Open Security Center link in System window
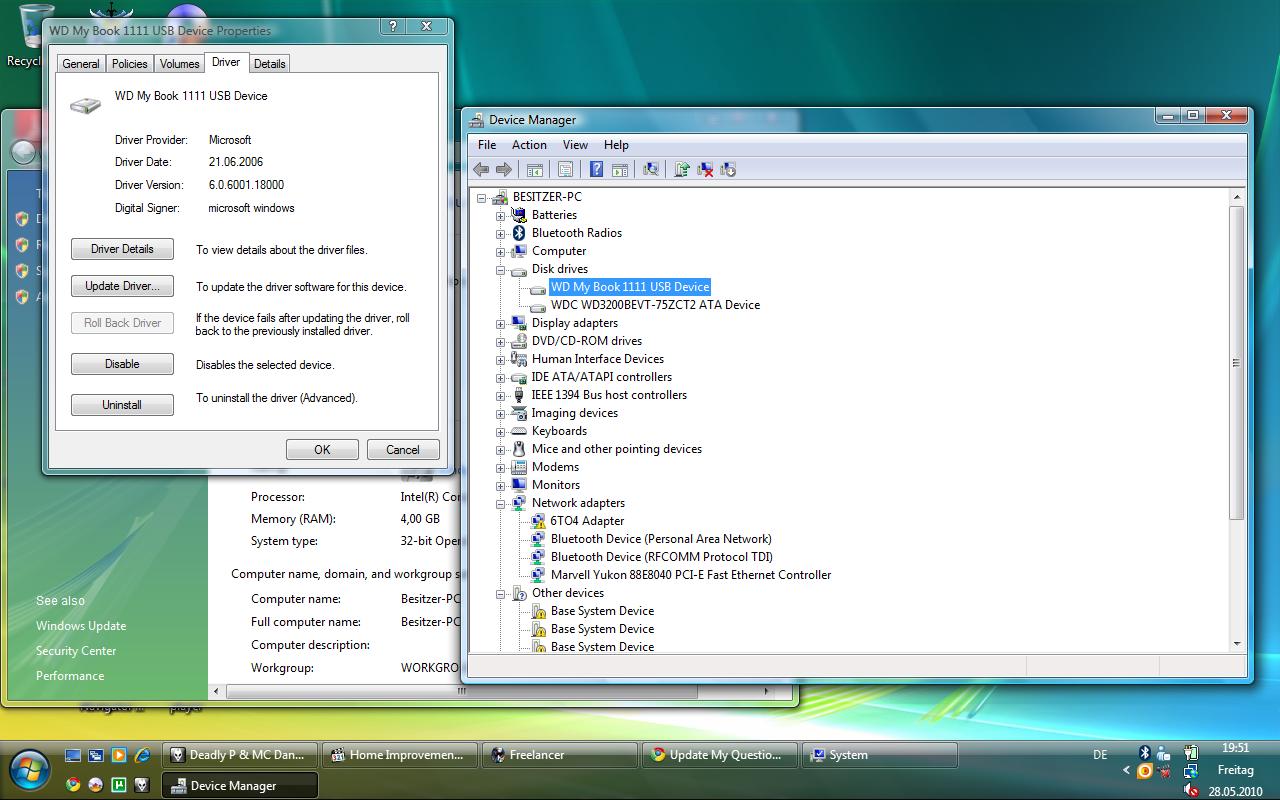This screenshot has height=800, width=1280. pos(76,651)
